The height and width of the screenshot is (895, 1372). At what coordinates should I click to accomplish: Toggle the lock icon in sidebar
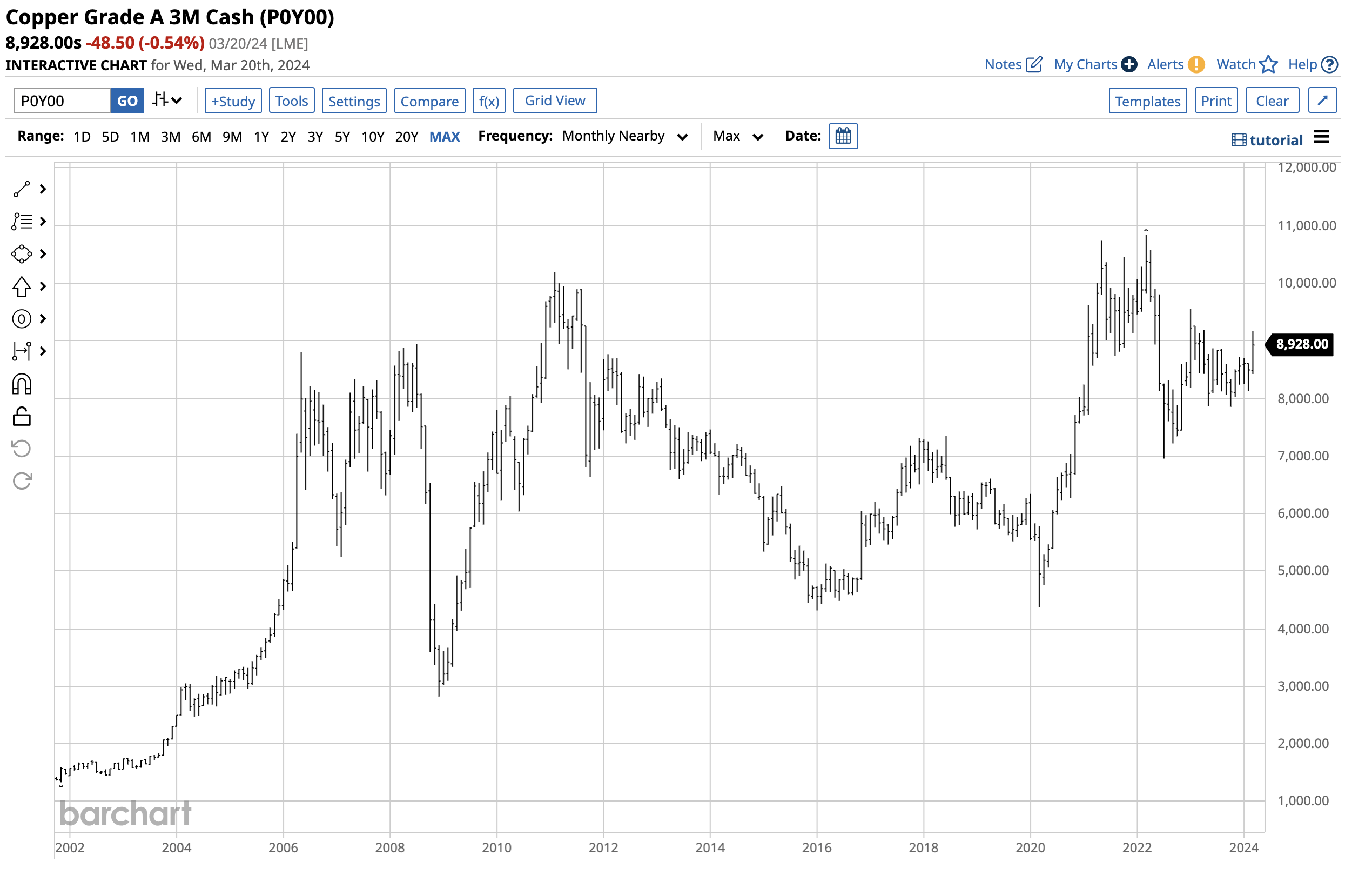[x=22, y=416]
